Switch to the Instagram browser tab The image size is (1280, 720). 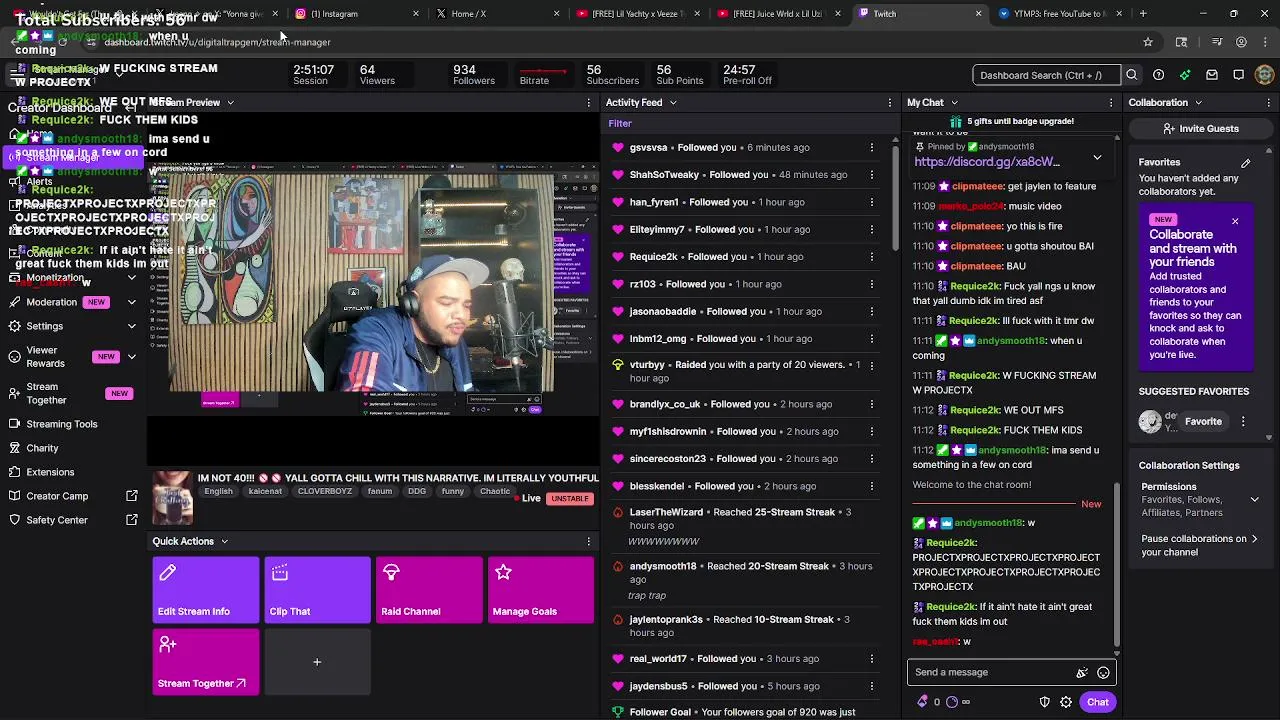[x=357, y=14]
